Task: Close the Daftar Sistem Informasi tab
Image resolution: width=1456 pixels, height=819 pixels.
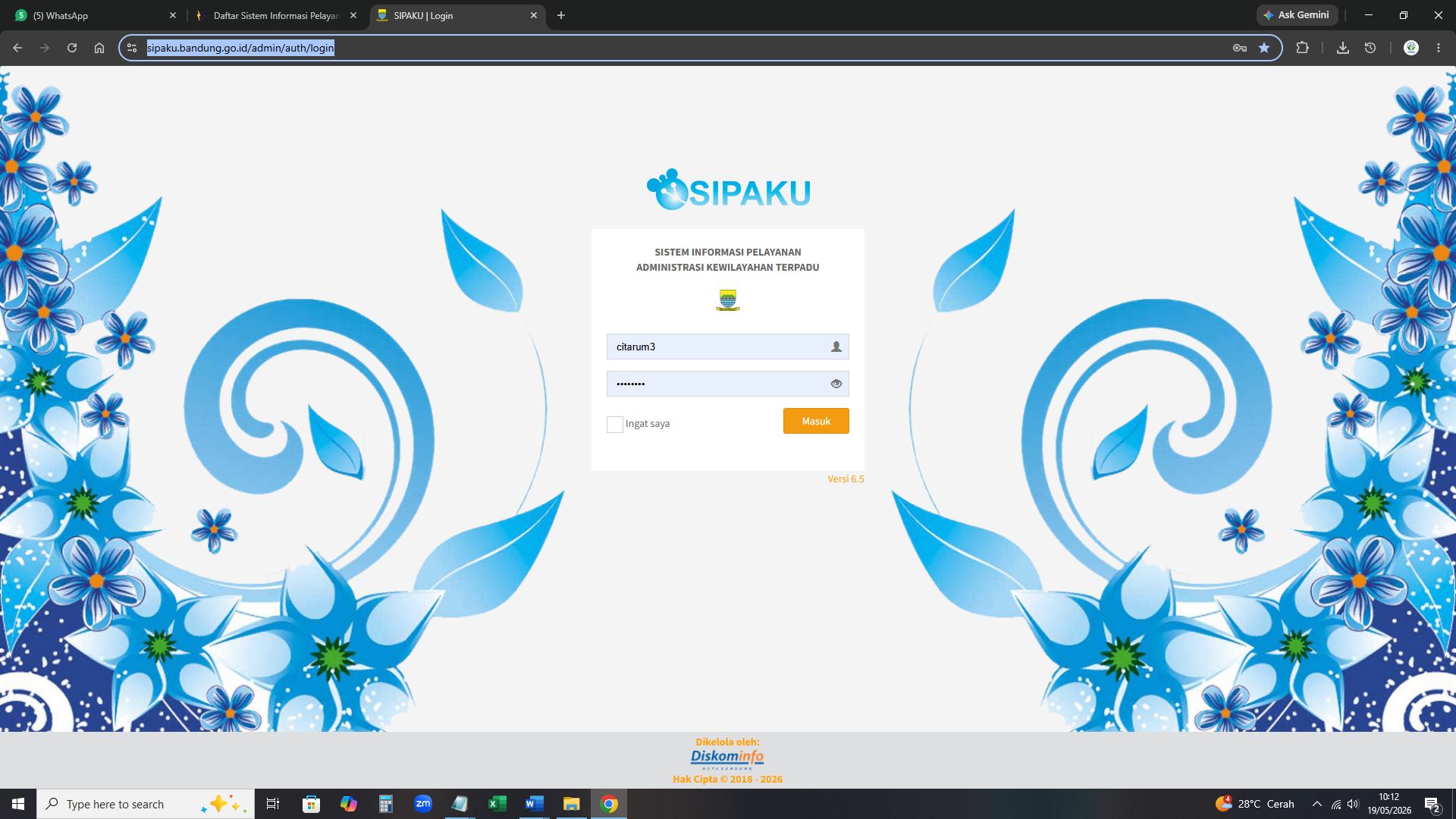Action: [353, 15]
